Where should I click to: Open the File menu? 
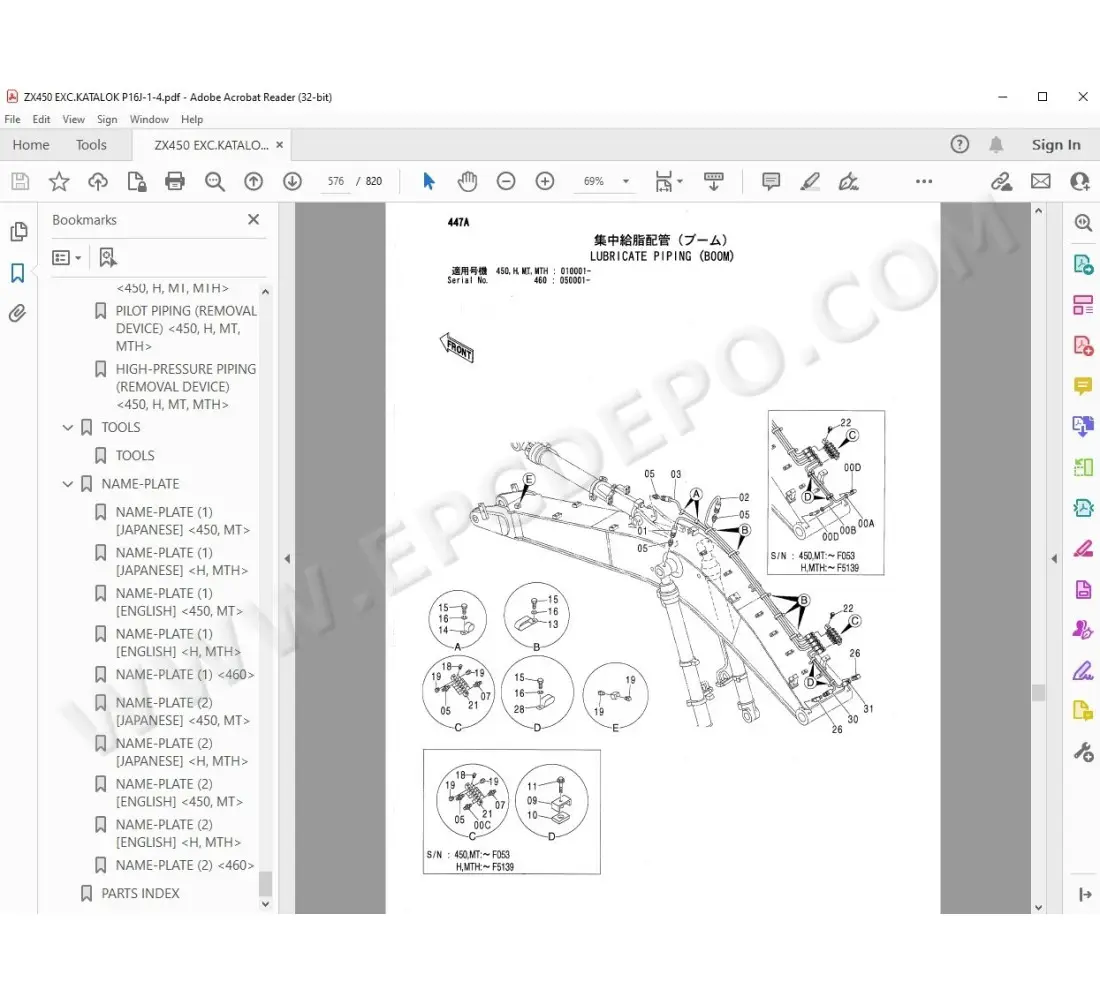[x=13, y=119]
